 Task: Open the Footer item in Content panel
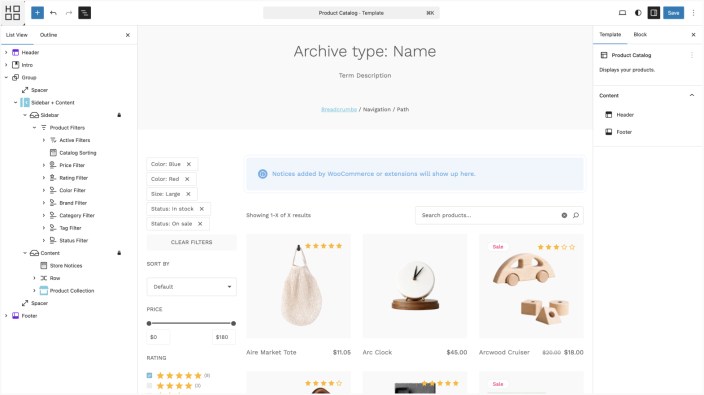(x=624, y=132)
